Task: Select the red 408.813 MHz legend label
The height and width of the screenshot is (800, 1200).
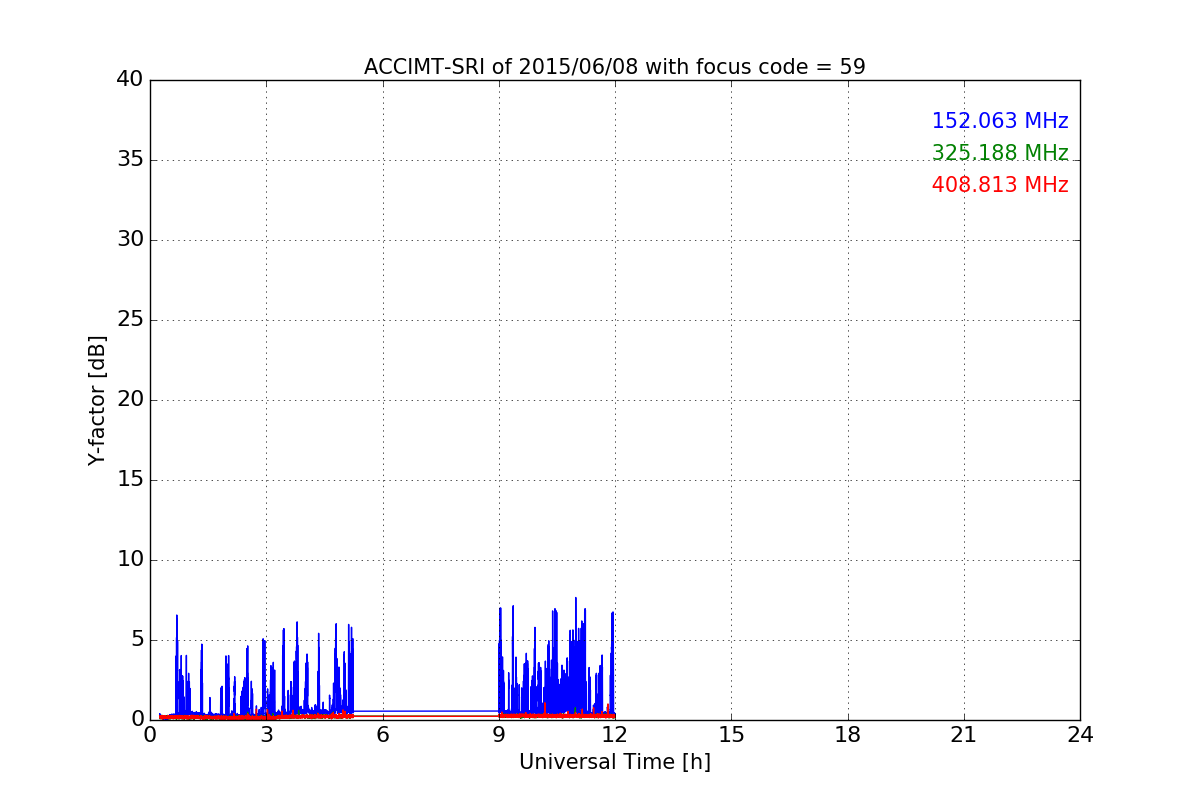Action: coord(1000,185)
